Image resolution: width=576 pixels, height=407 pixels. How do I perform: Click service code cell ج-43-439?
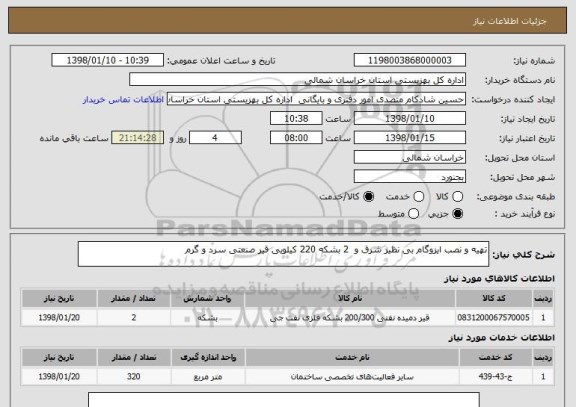[496, 377]
